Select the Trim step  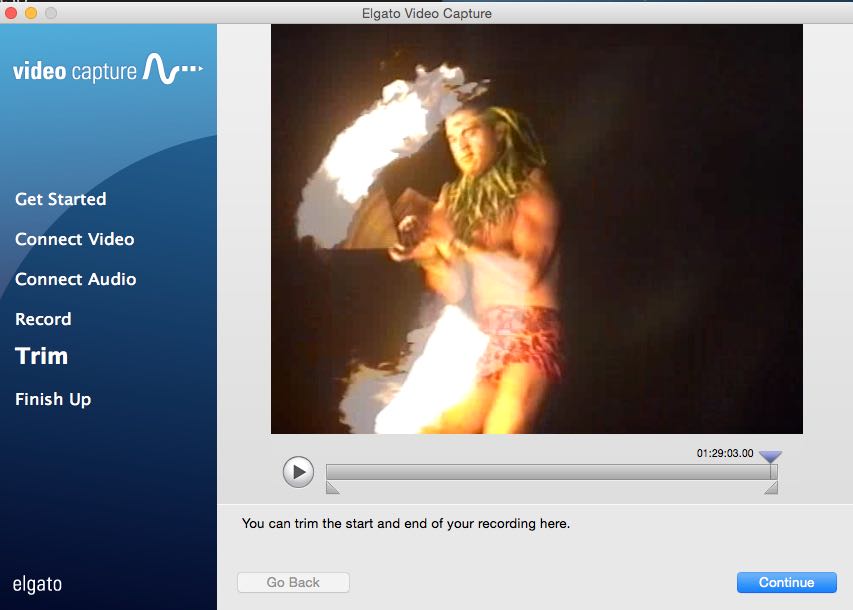41,356
